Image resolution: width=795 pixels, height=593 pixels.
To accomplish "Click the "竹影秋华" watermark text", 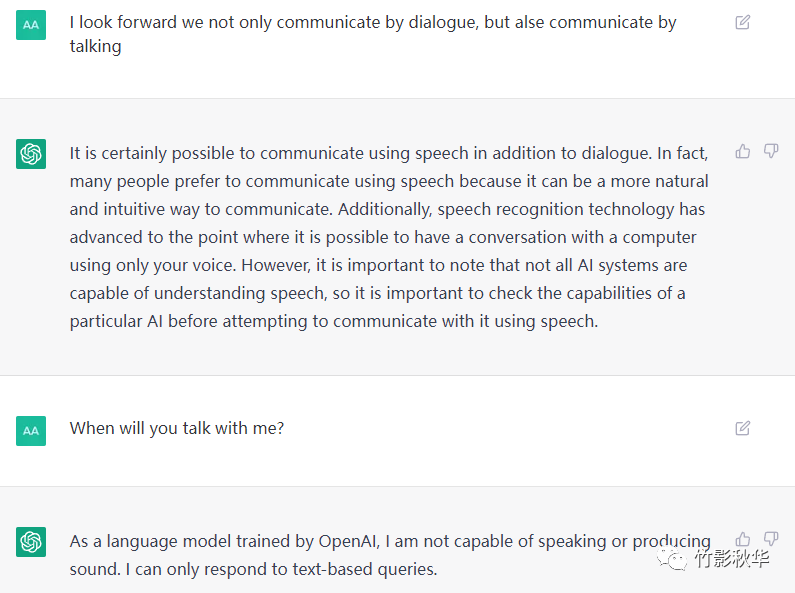I will coord(732,559).
